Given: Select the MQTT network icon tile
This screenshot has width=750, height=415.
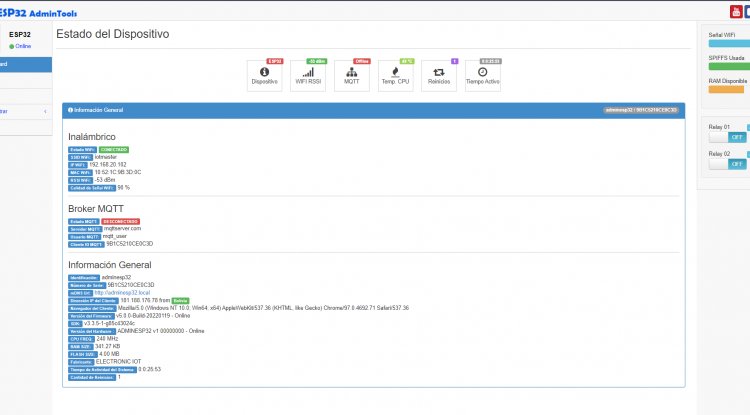Looking at the screenshot, I should [352, 76].
